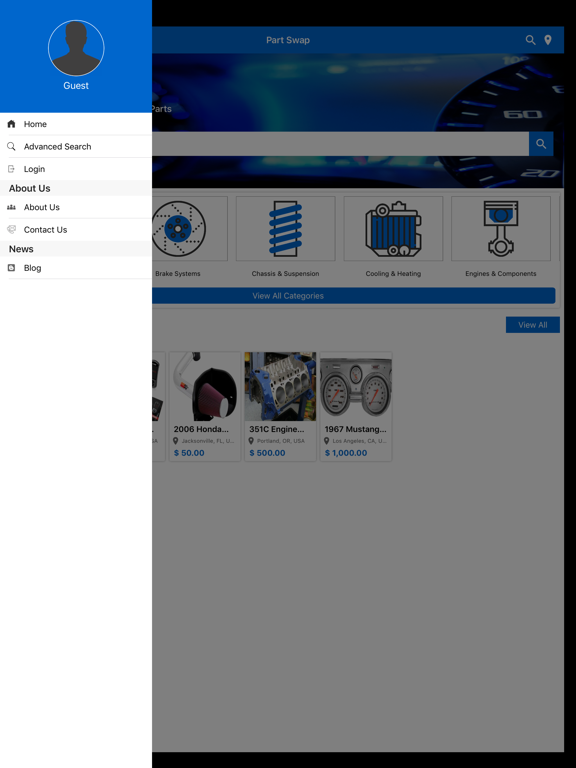Tap the Guest profile avatar
Viewport: 576px width, 768px height.
pyautogui.click(x=76, y=48)
